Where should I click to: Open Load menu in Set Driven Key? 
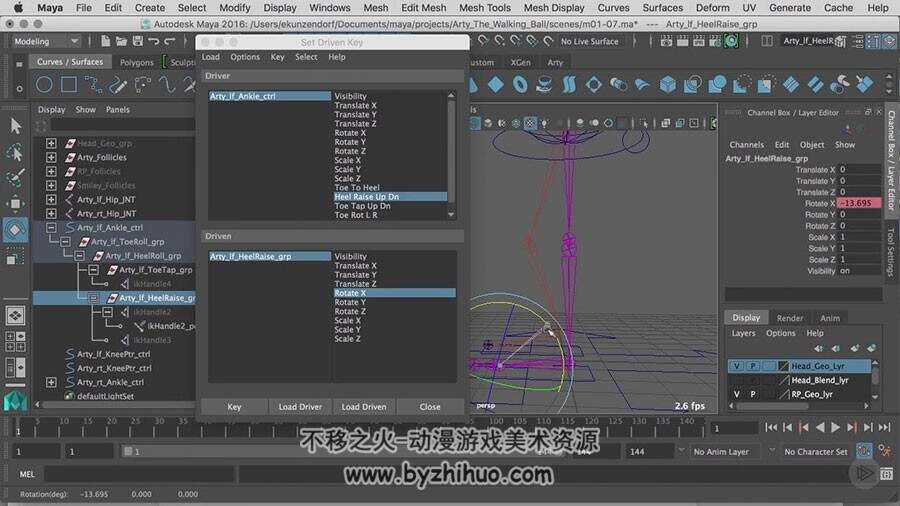coord(211,57)
